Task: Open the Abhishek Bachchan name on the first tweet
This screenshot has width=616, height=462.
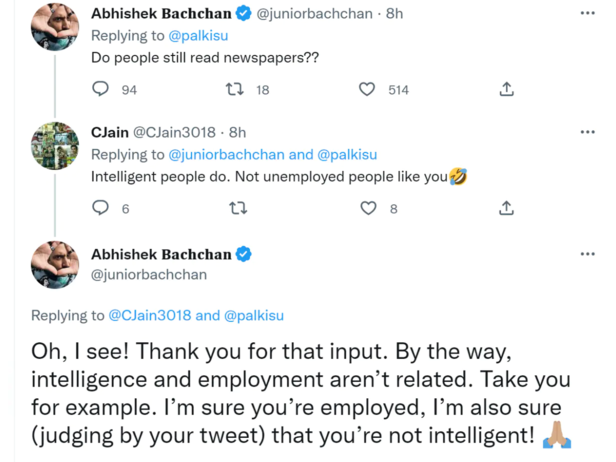Action: pyautogui.click(x=160, y=14)
